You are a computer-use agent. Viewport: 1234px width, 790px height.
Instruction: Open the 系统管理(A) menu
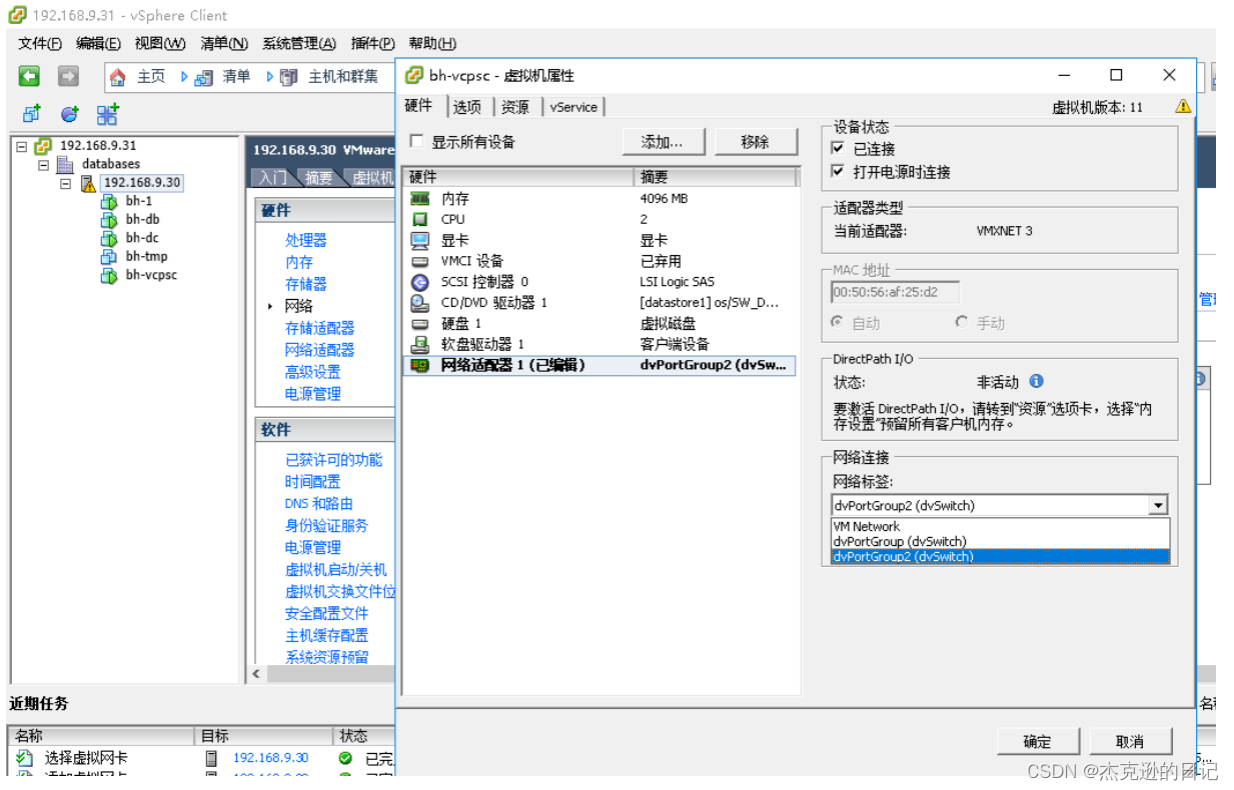(298, 43)
